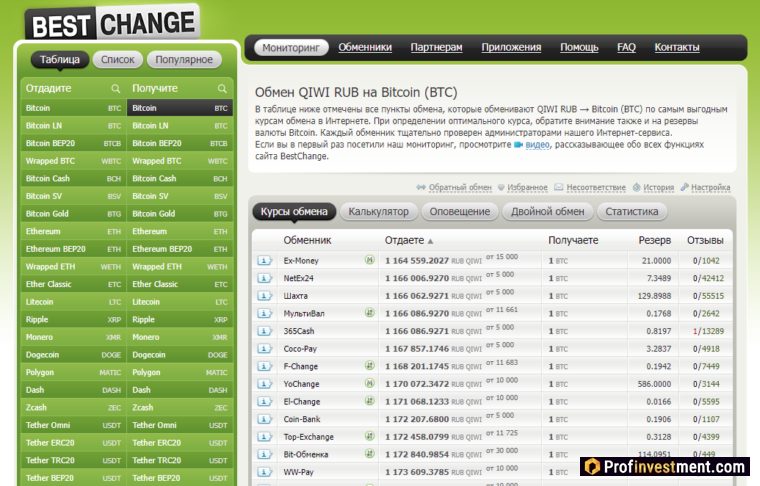Viewport: 760px width, 486px height.
Task: Click the Обменник column header
Action: [x=307, y=240]
